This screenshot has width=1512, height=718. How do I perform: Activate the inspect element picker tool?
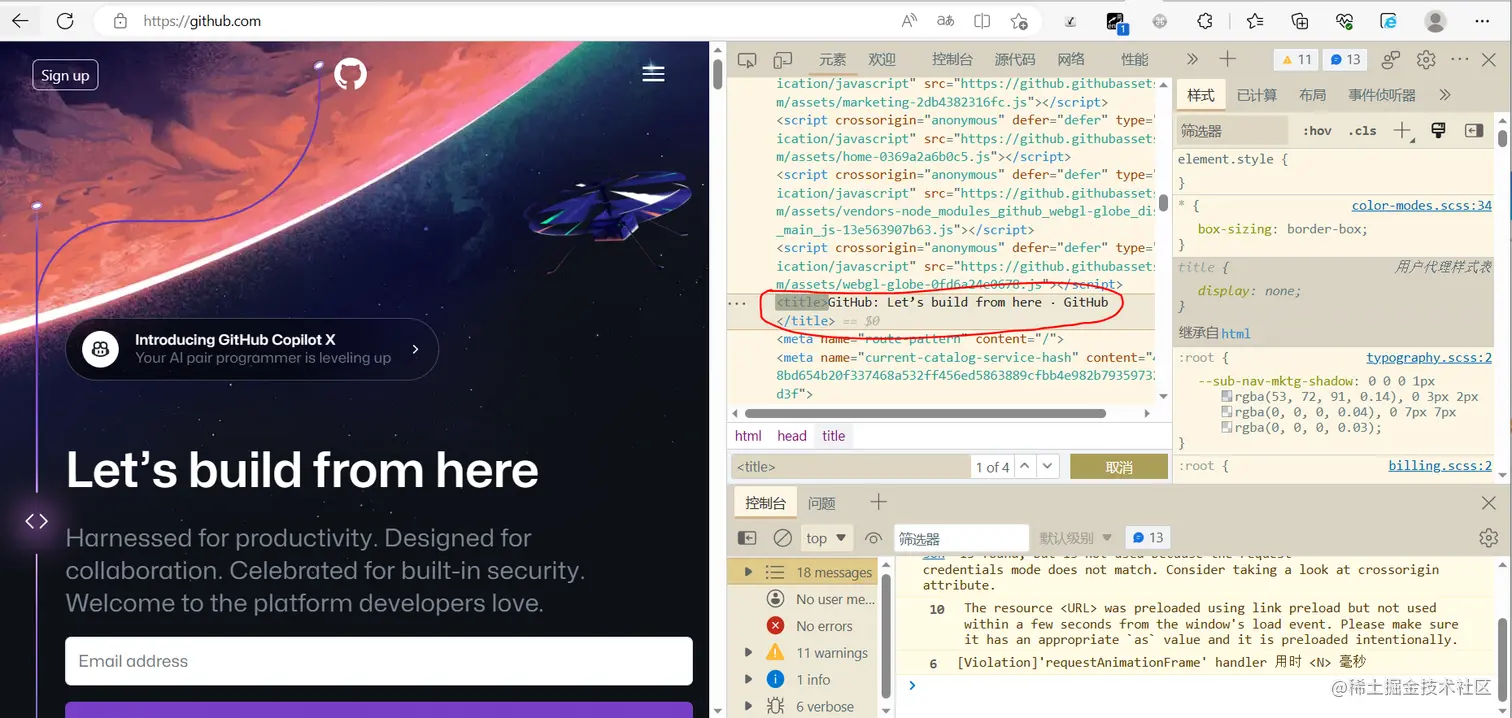(747, 60)
